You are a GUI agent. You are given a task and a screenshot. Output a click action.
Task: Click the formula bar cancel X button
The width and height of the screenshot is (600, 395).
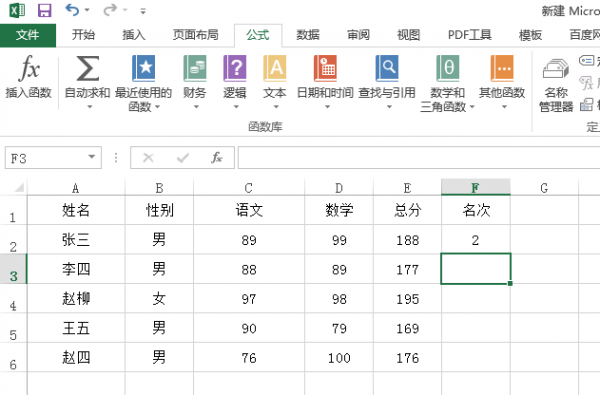(148, 157)
